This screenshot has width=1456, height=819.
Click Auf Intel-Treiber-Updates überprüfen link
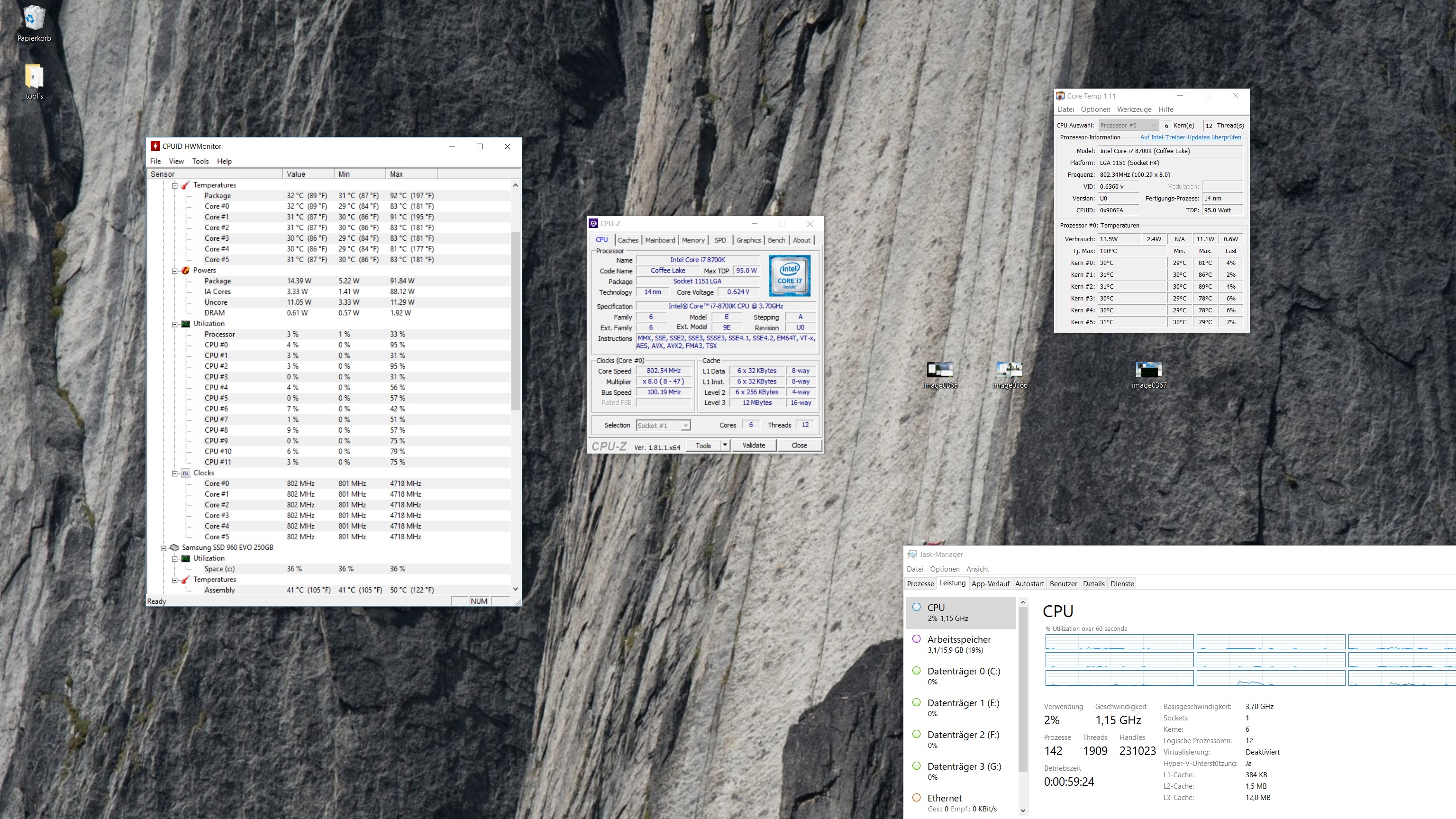pyautogui.click(x=1191, y=137)
